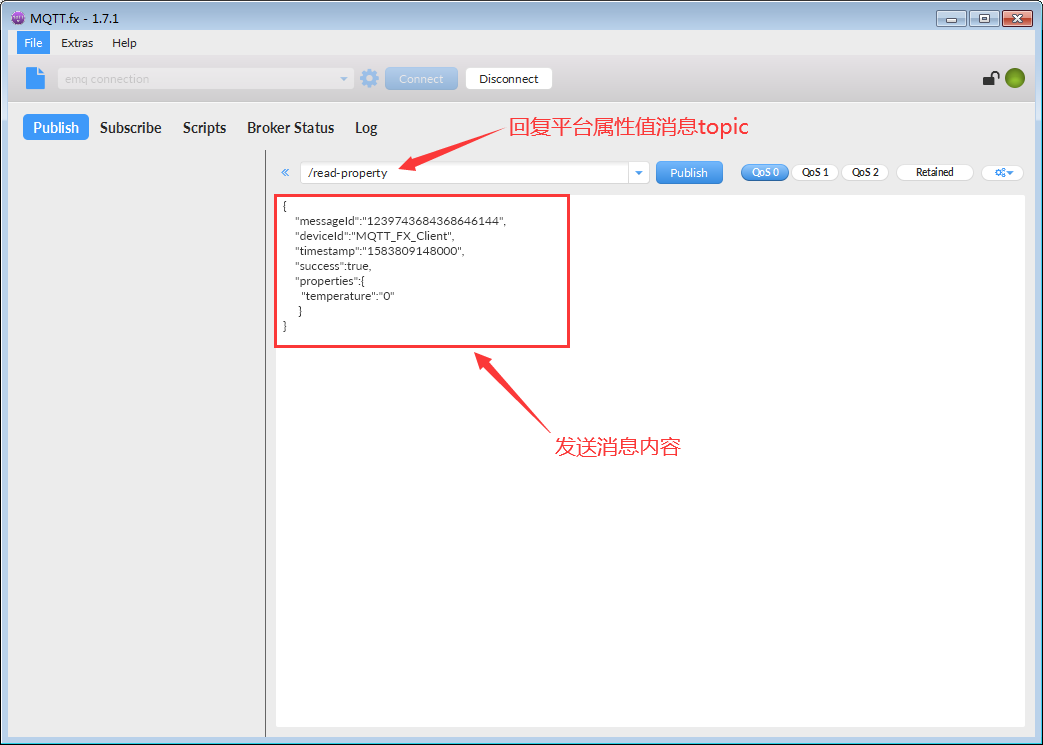
Task: Collapse the left panel with double chevron
Action: 285,173
